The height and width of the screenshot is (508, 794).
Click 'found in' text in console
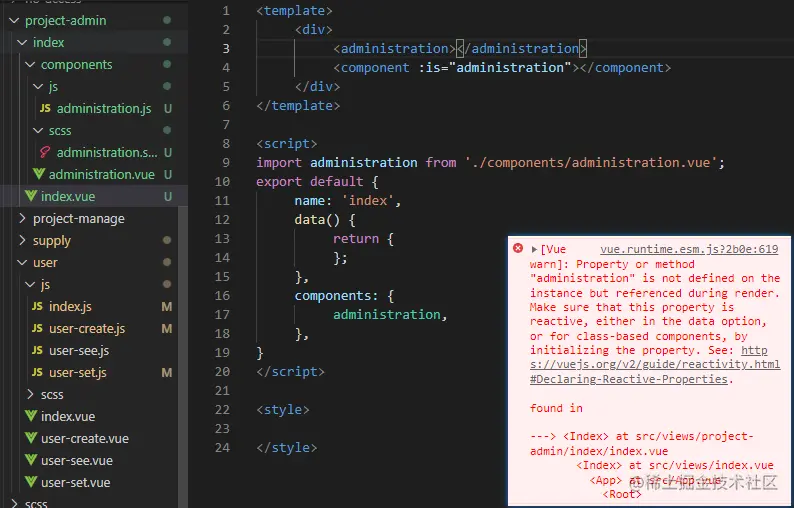coord(556,408)
